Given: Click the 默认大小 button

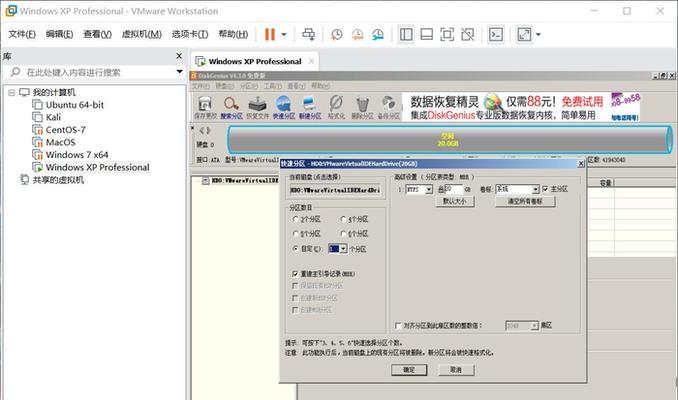Looking at the screenshot, I should 455,202.
